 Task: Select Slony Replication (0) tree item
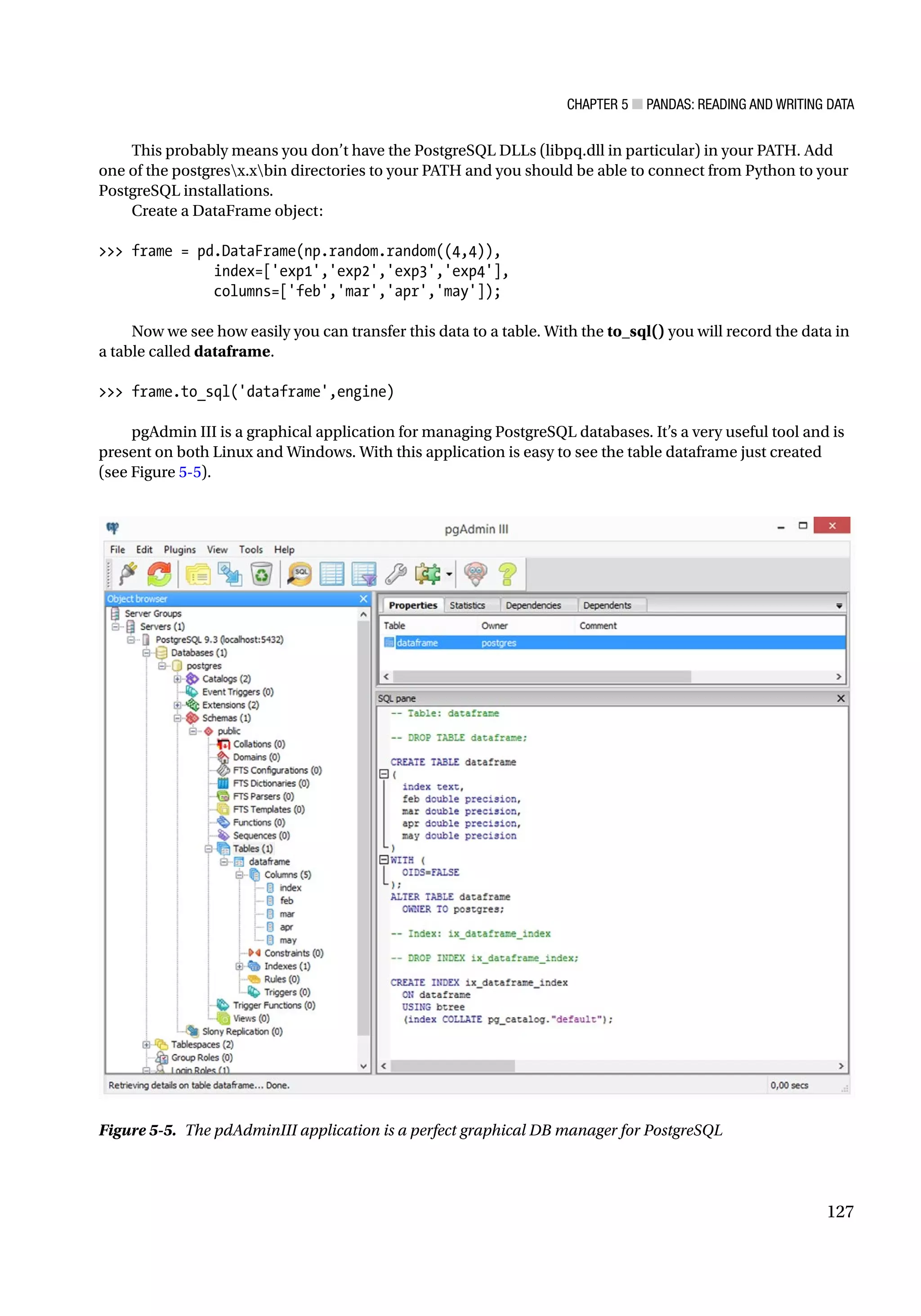[242, 1032]
